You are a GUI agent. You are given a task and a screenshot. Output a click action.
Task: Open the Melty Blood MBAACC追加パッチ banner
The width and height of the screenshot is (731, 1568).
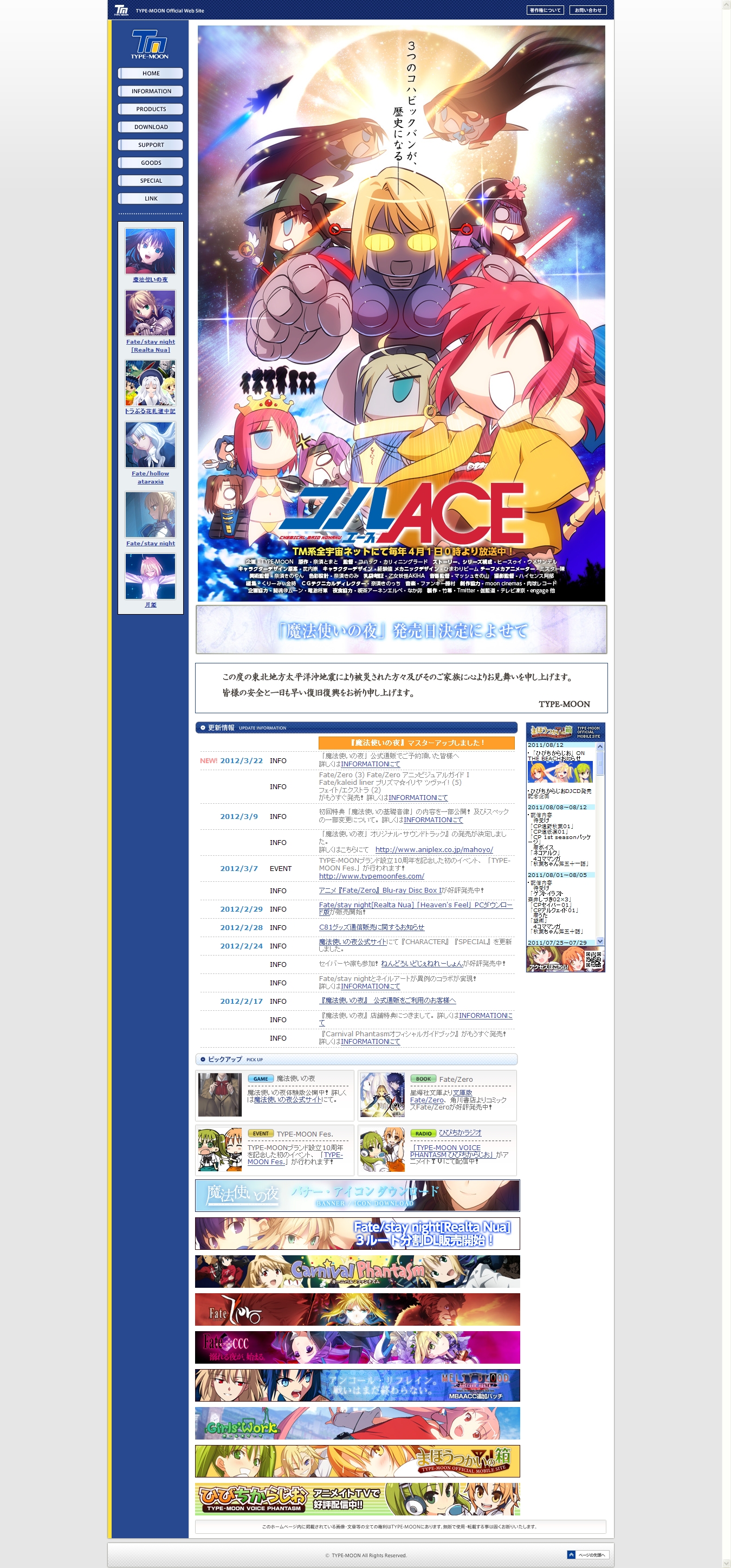click(357, 1385)
